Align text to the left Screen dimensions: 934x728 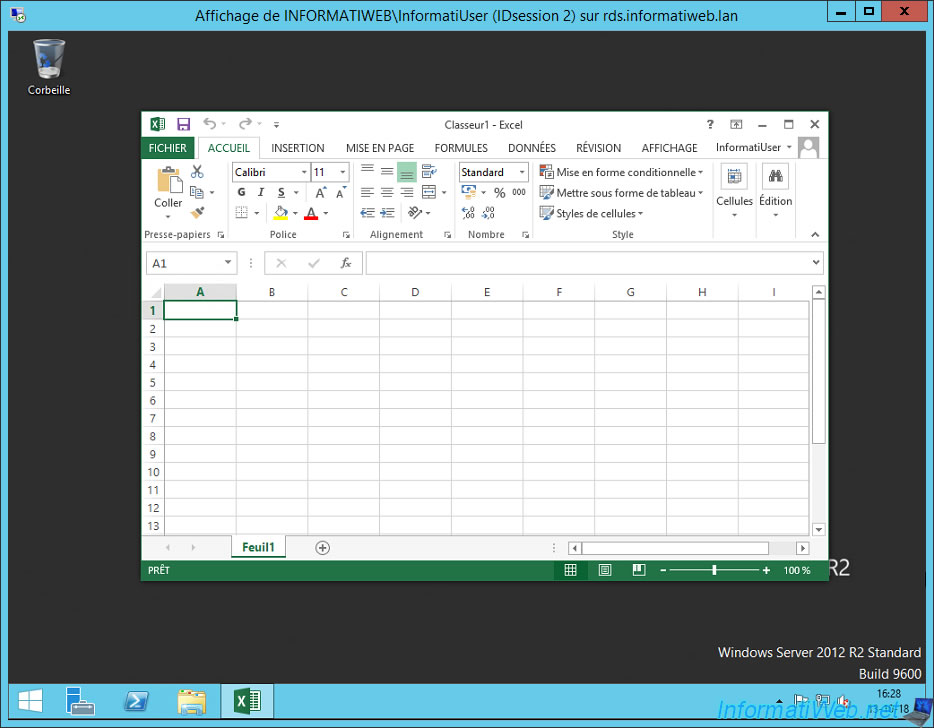[368, 192]
